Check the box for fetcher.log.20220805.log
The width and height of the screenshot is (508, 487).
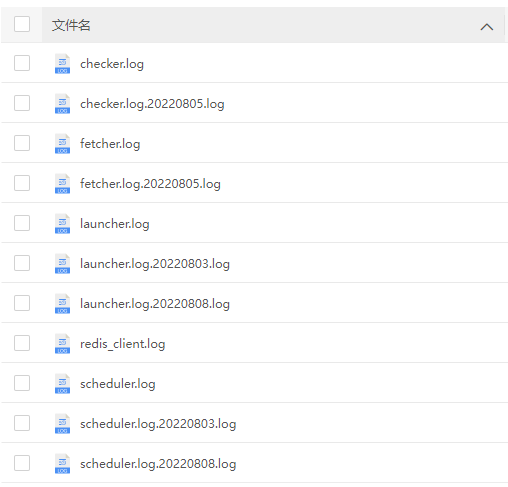coord(22,183)
